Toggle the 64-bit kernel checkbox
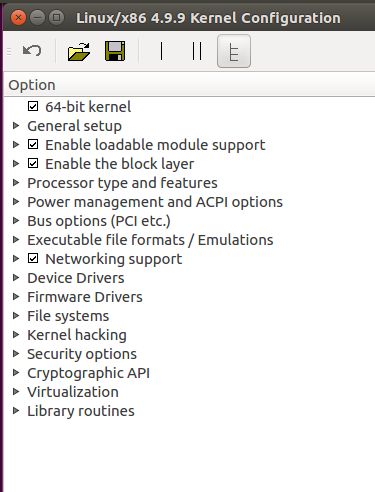The width and height of the screenshot is (375, 492). point(33,106)
